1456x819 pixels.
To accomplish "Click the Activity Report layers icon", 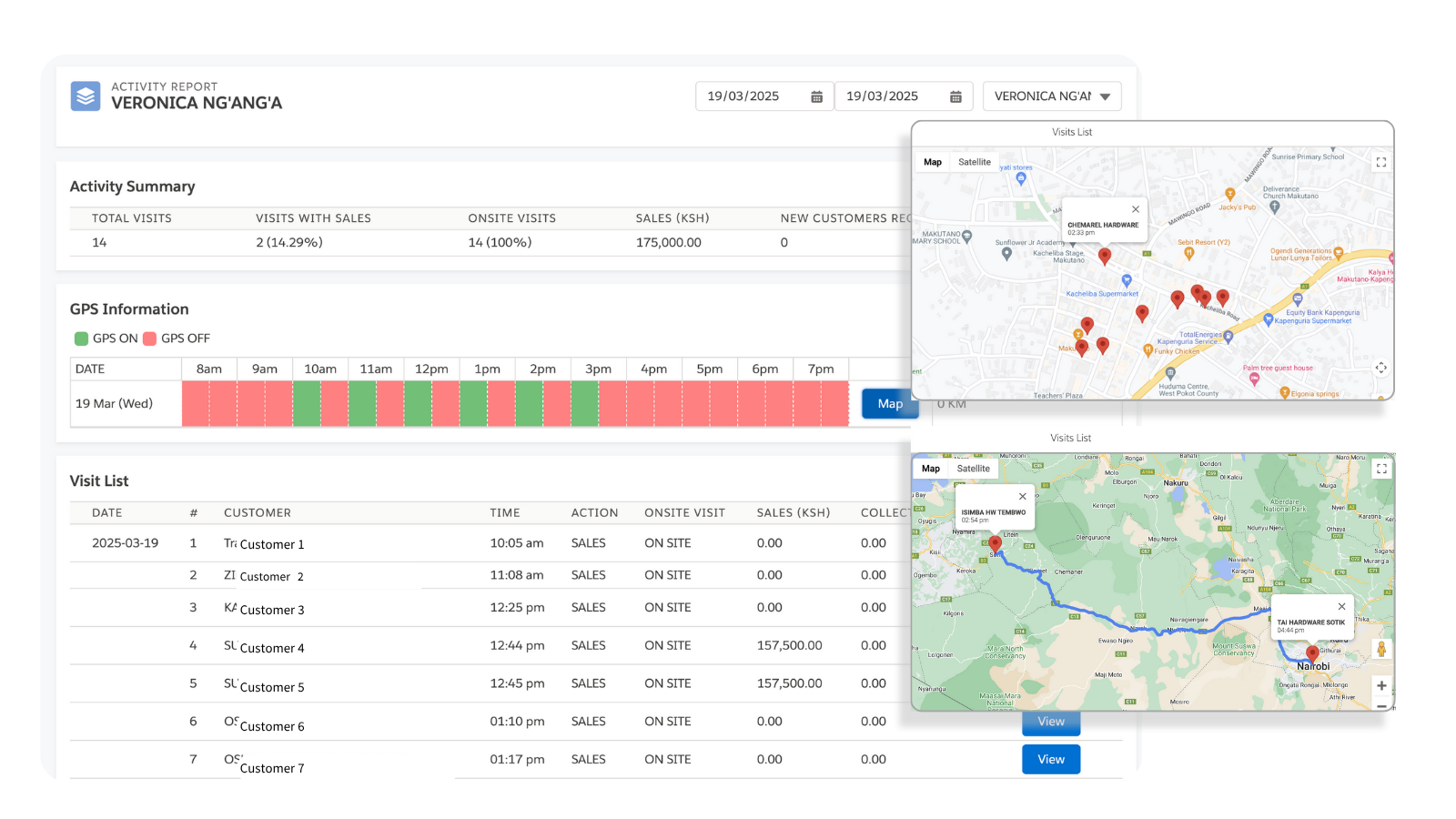I will pyautogui.click(x=85, y=96).
